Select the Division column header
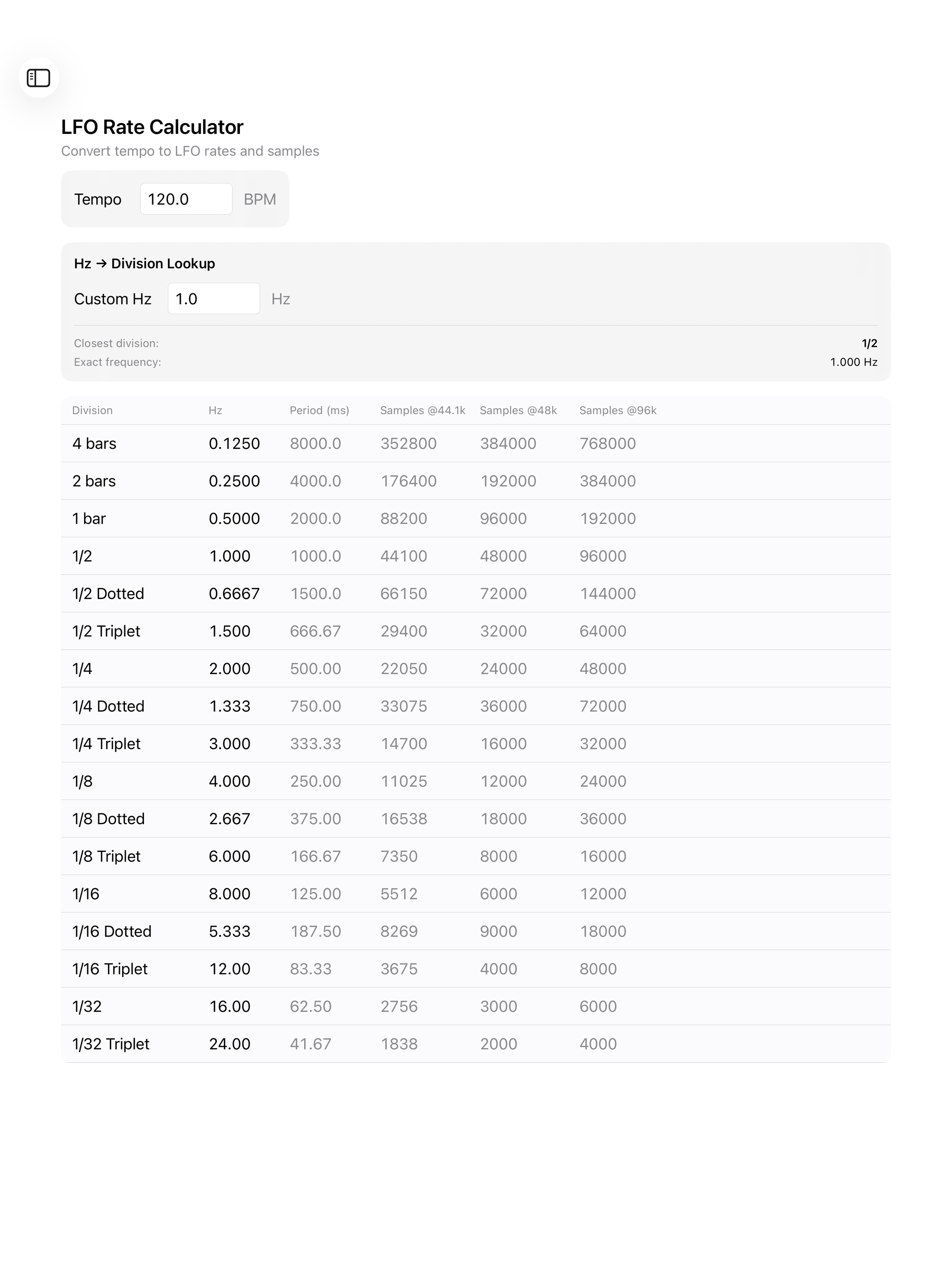 (x=92, y=410)
